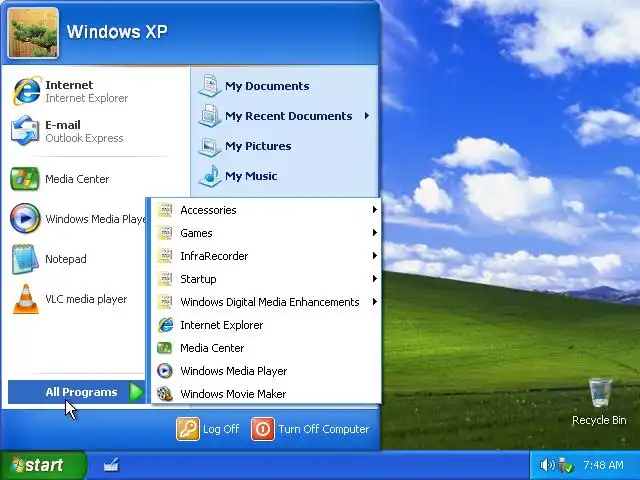Expand the InfraRecorder submenu arrow

375,256
